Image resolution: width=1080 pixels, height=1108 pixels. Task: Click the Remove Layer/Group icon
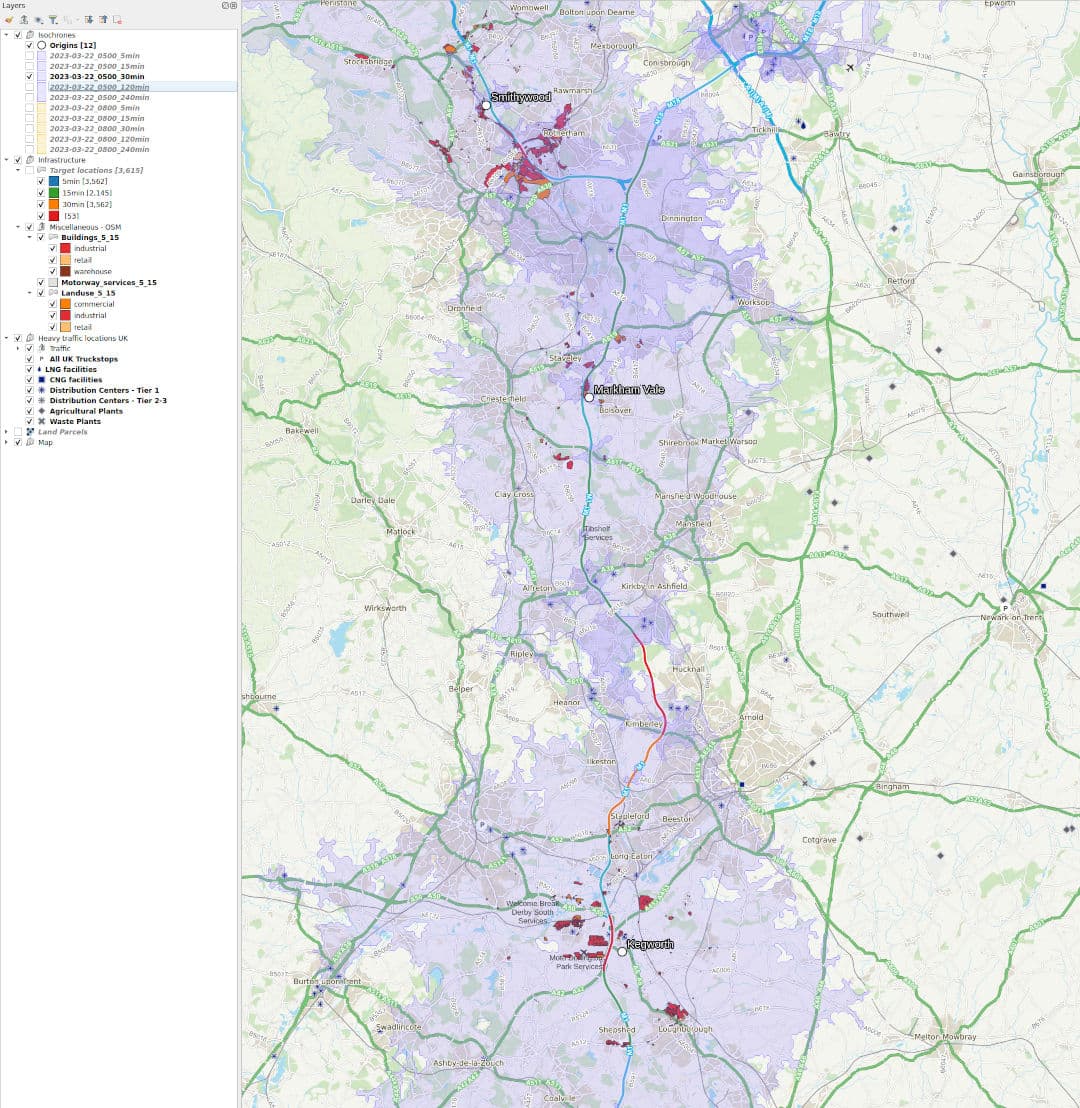[117, 20]
